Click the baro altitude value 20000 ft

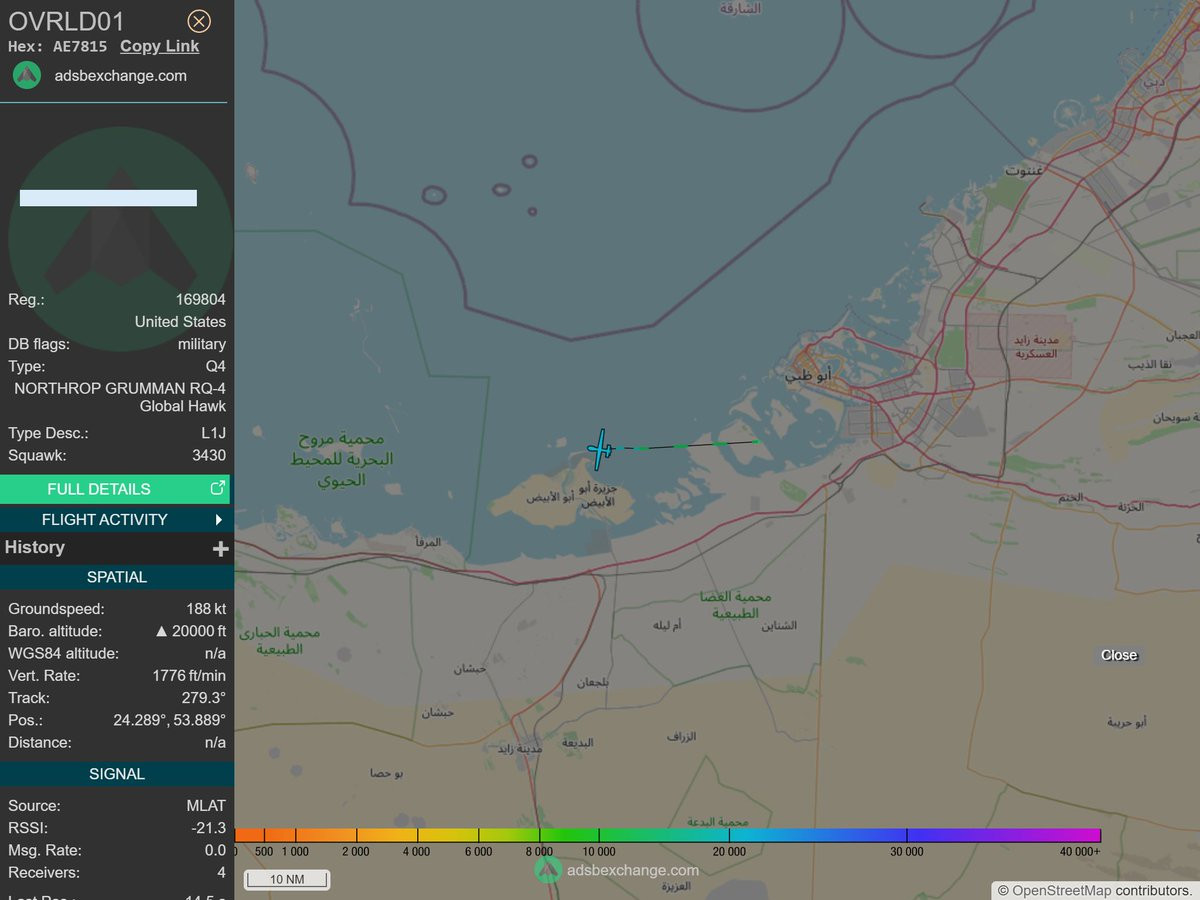(190, 631)
